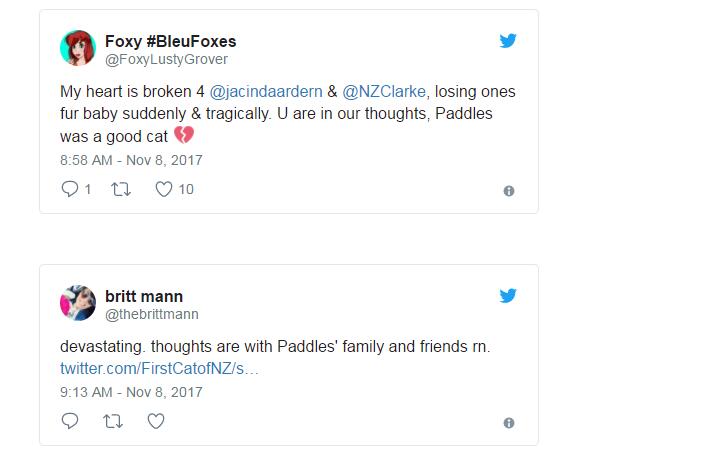The height and width of the screenshot is (459, 725).
Task: Follow the twitter.com/FirstCatofNZ link
Action: pos(159,369)
